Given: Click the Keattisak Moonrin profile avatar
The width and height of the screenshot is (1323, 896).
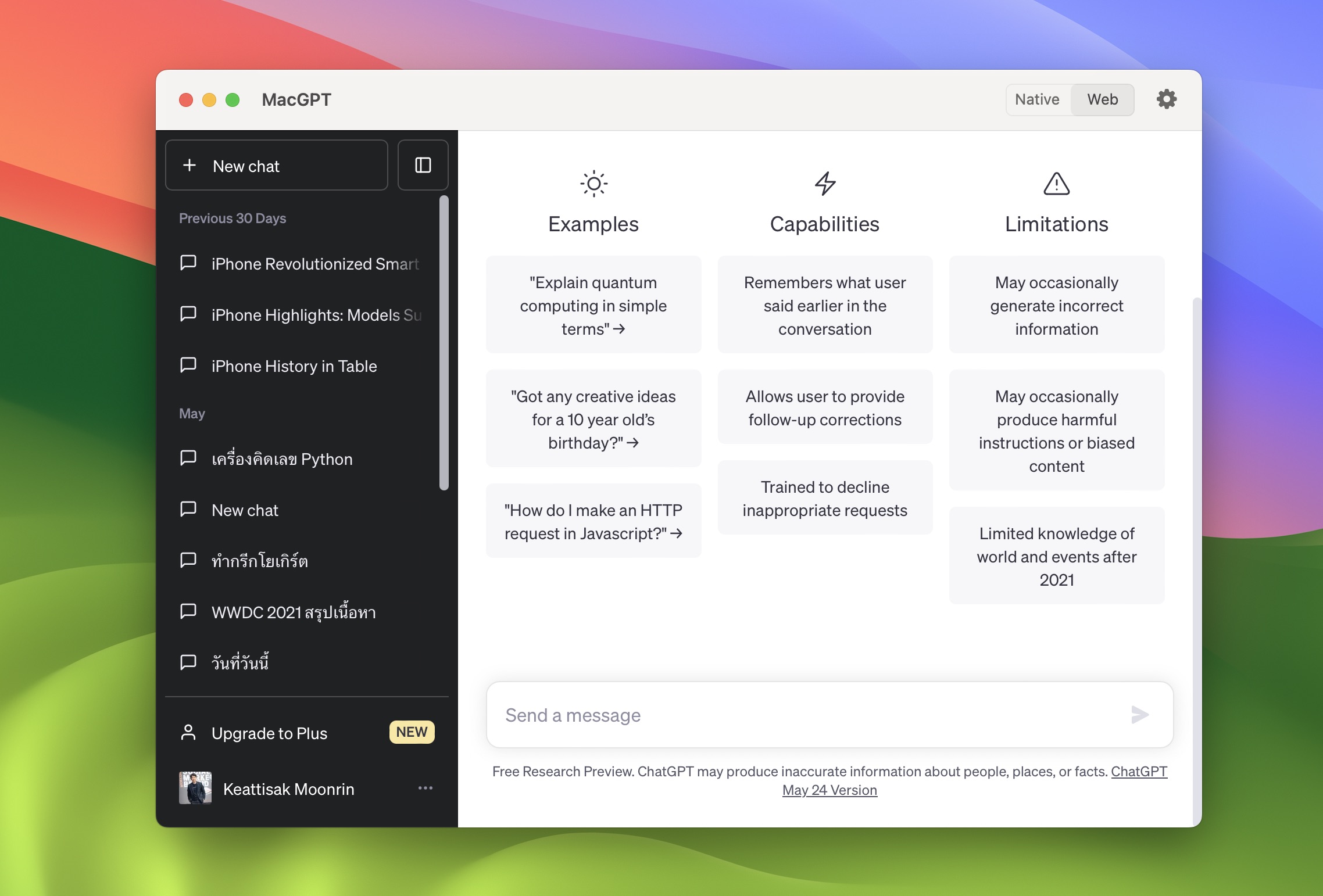Looking at the screenshot, I should click(x=195, y=789).
